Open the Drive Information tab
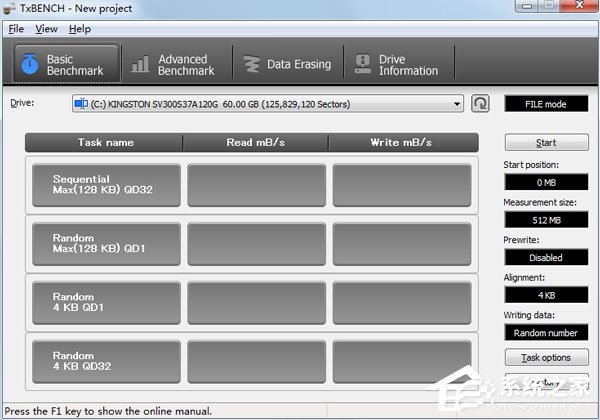 (399, 64)
